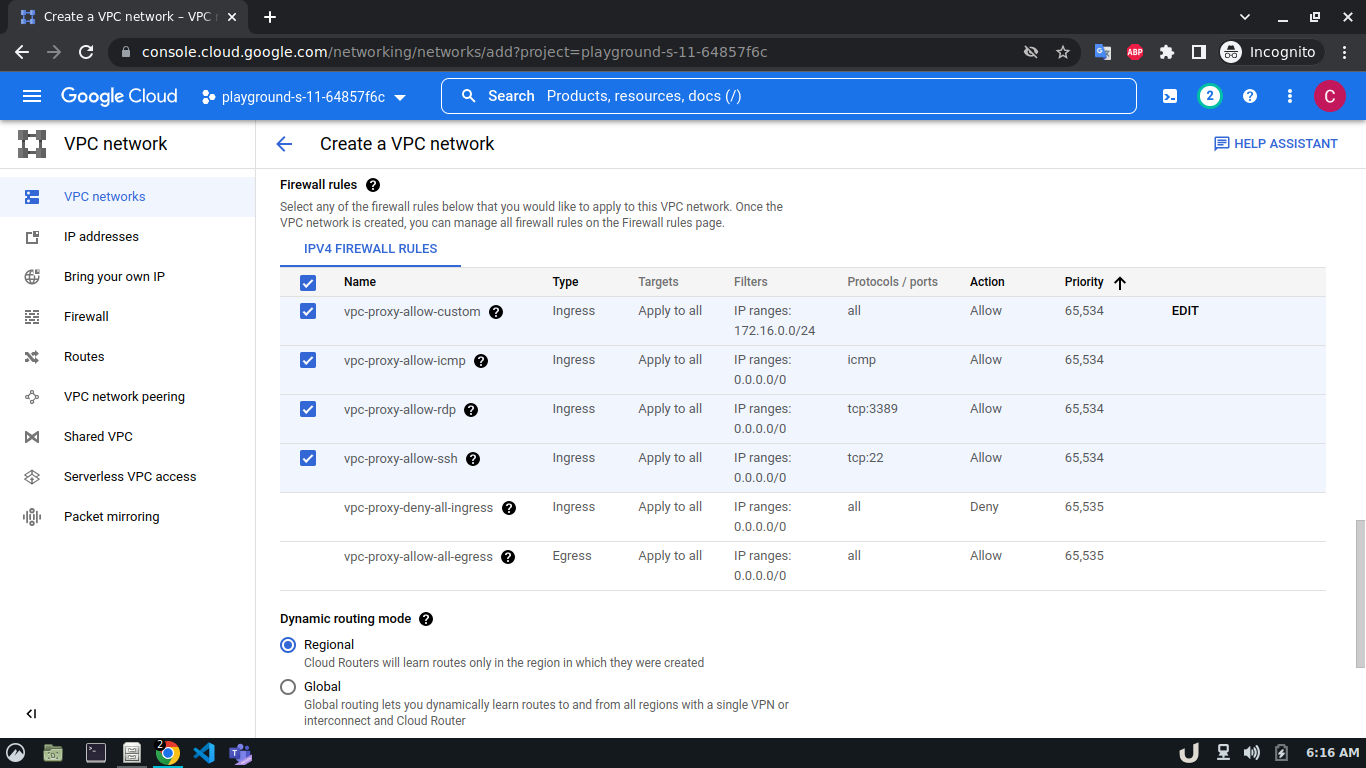Click the Type column header

point(565,282)
